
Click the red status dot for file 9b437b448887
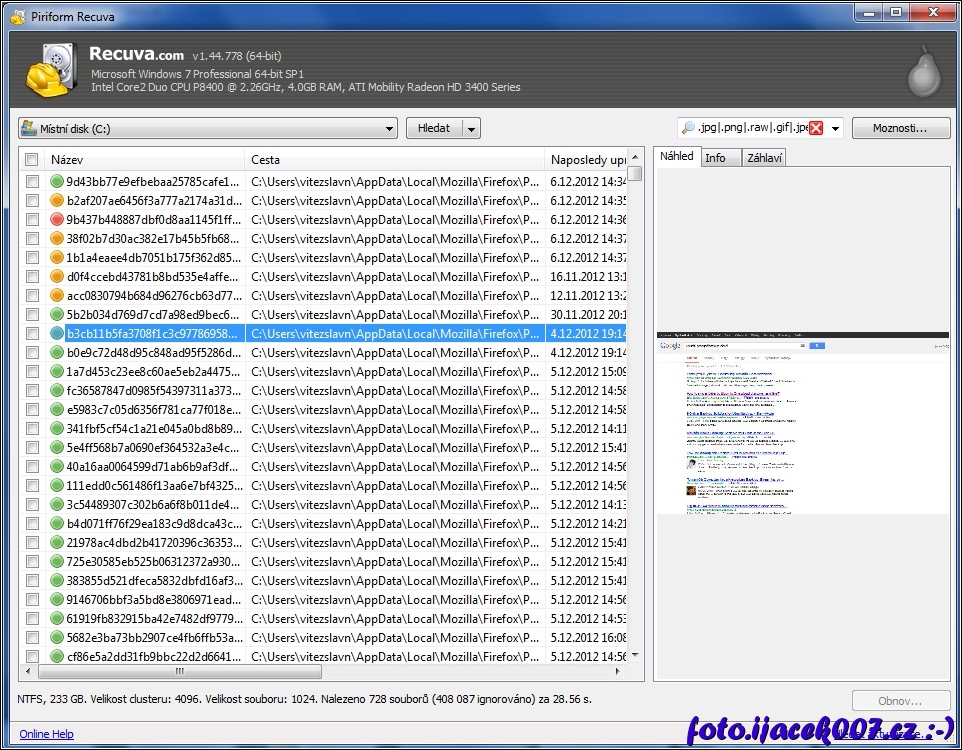[57, 220]
